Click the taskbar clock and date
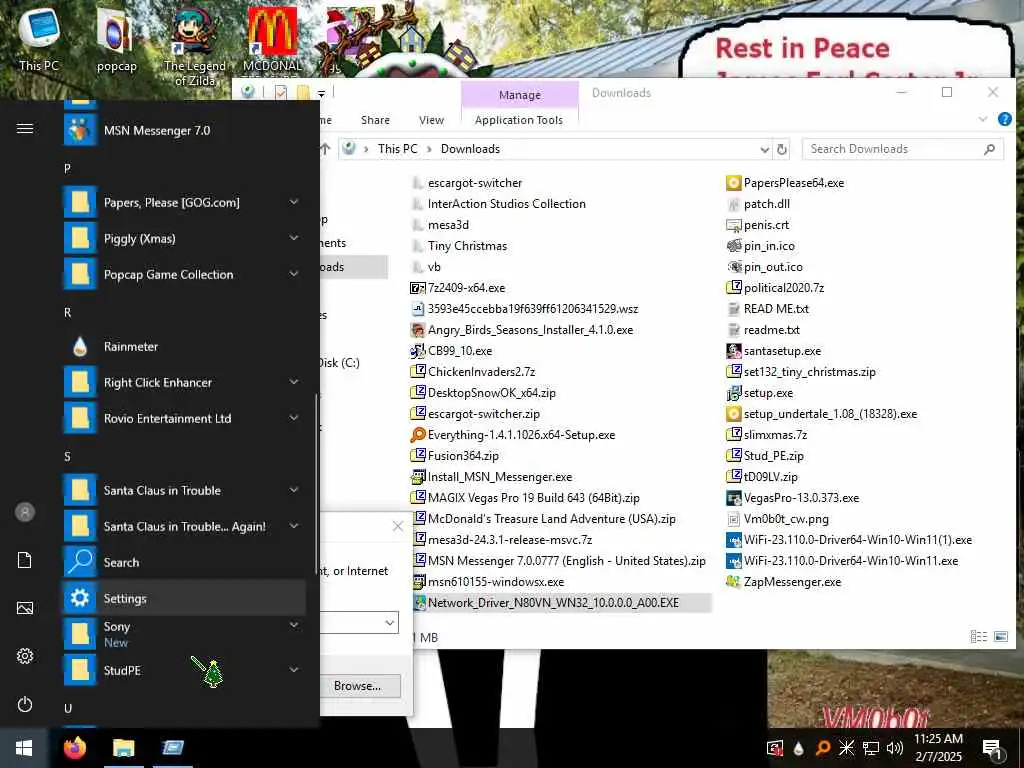1024x768 pixels. 938,748
